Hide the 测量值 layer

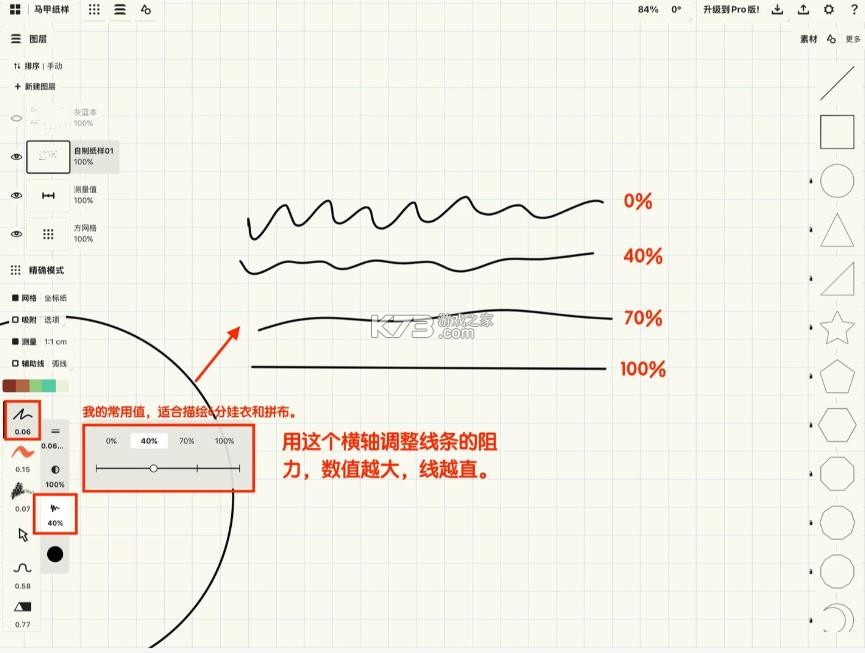16,195
